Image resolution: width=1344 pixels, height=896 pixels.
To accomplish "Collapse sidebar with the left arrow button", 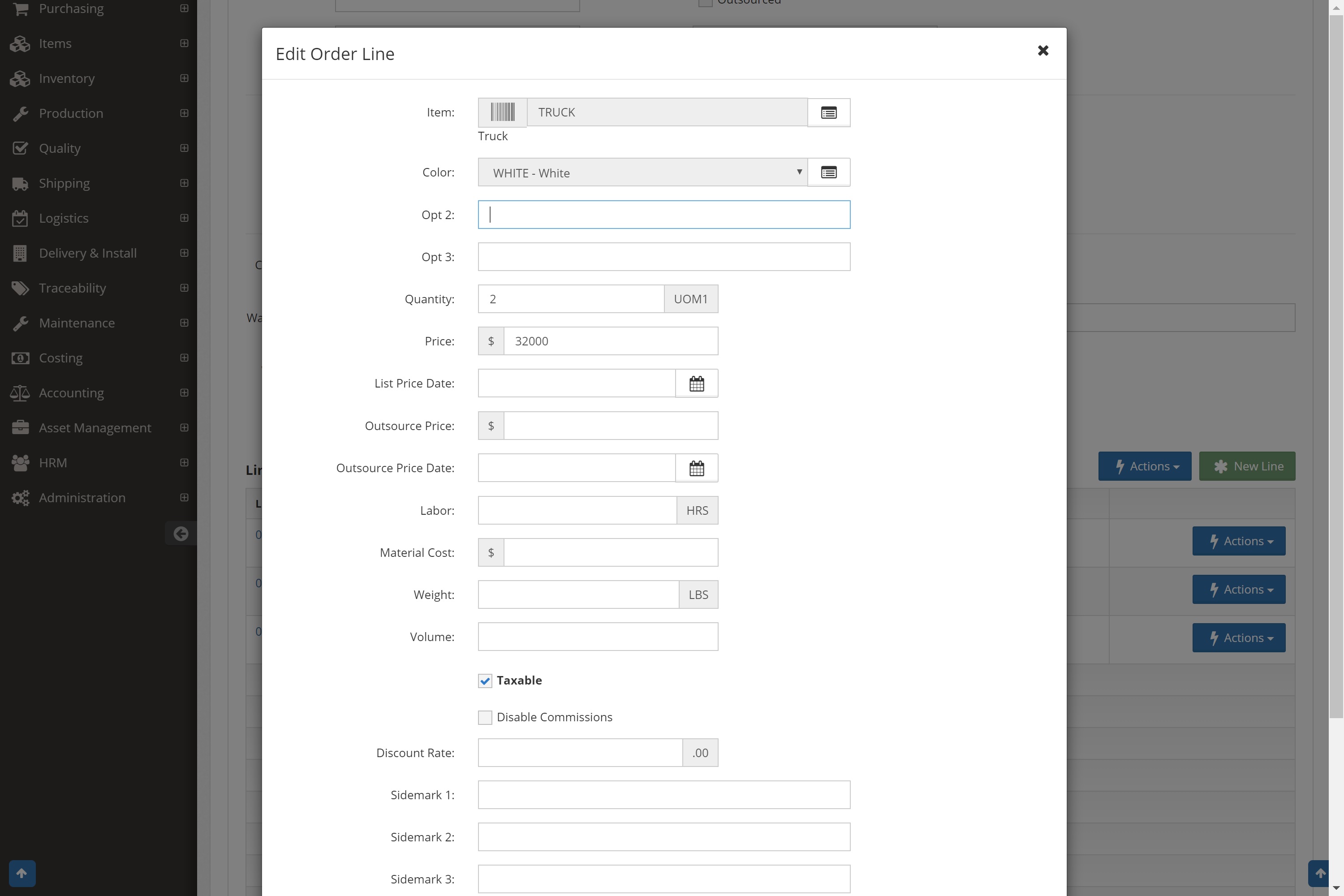I will coord(181,534).
